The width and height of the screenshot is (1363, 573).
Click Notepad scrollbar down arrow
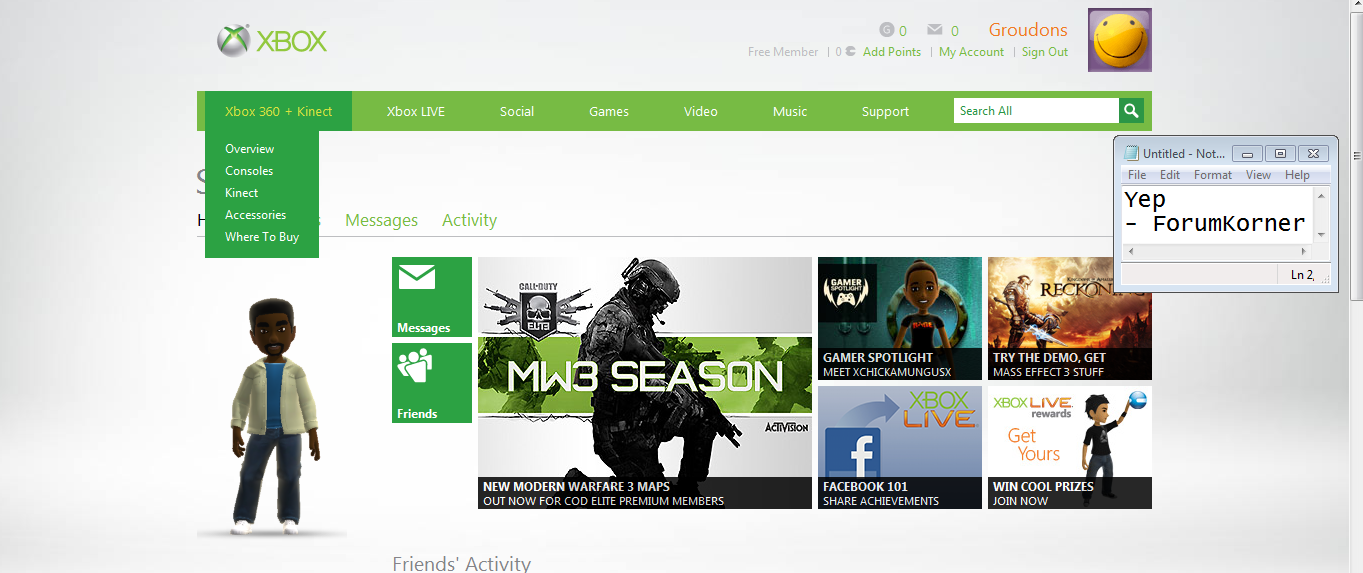(x=1322, y=233)
